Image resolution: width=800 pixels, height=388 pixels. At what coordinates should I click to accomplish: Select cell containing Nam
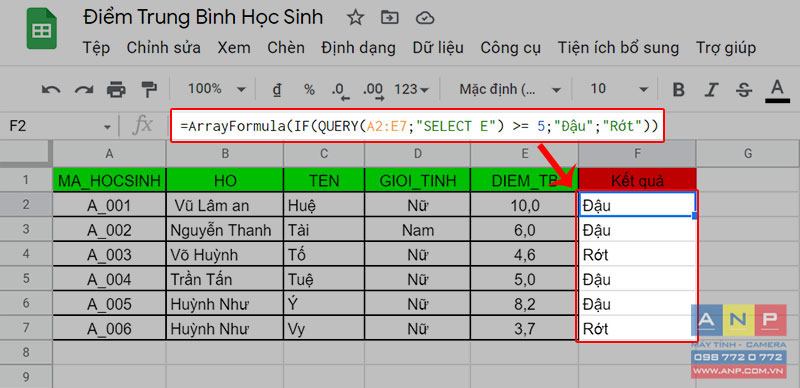[x=417, y=230]
